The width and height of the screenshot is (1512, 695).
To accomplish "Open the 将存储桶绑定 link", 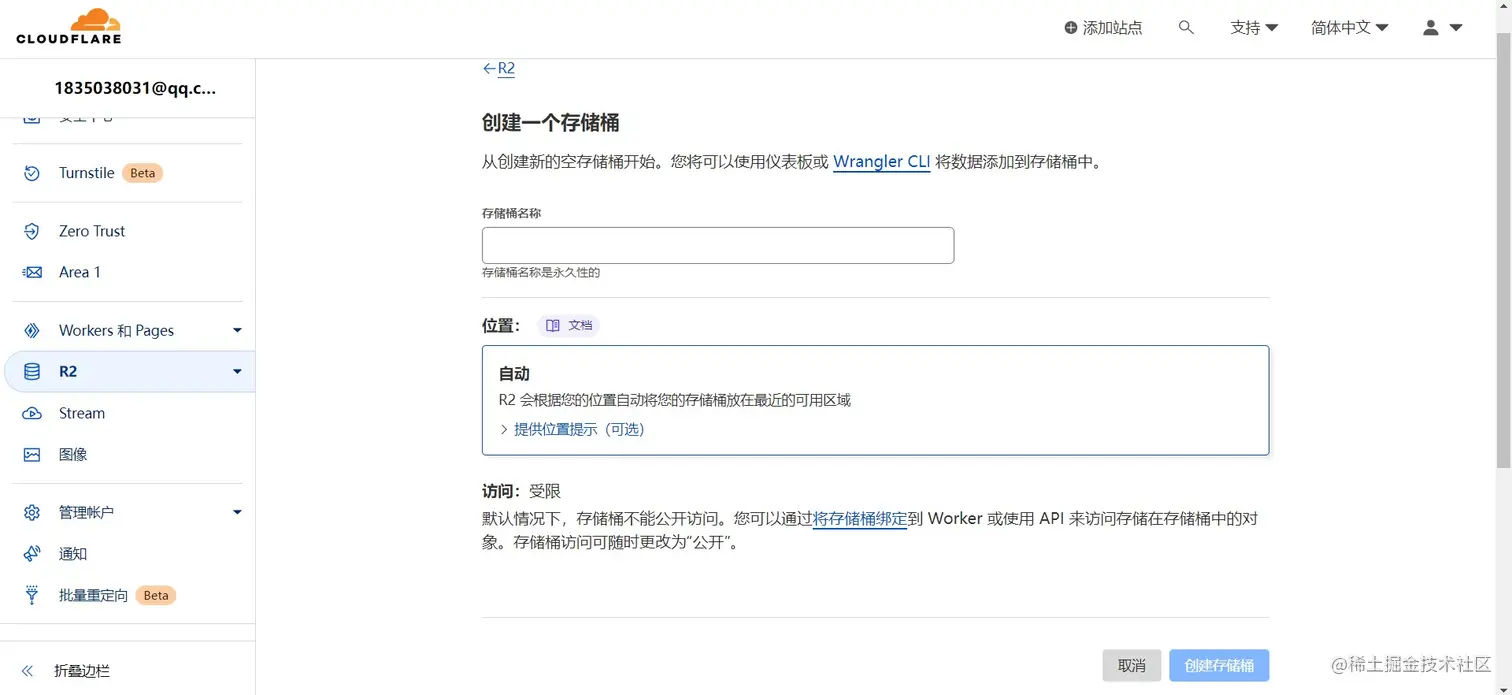I will coord(860,519).
